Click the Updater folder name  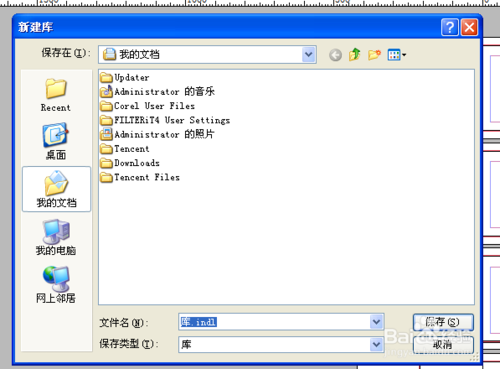click(132, 78)
